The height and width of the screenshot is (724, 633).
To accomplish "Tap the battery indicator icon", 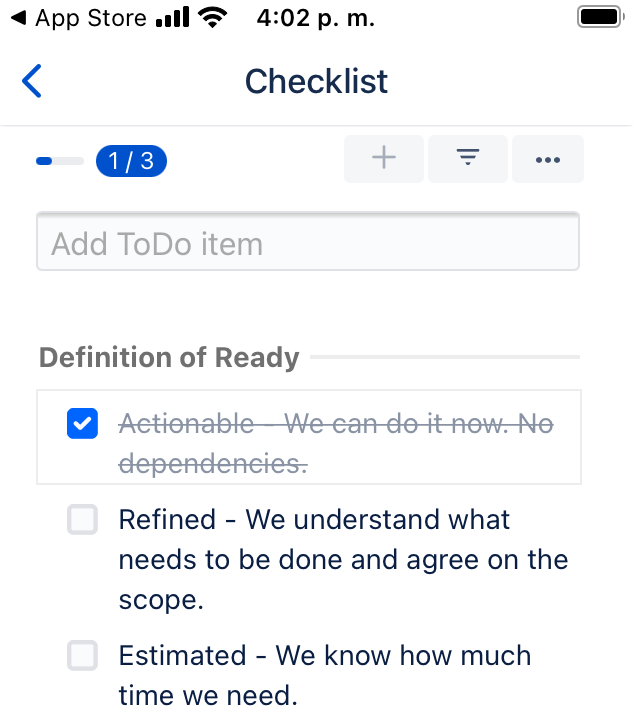I will coord(601,18).
